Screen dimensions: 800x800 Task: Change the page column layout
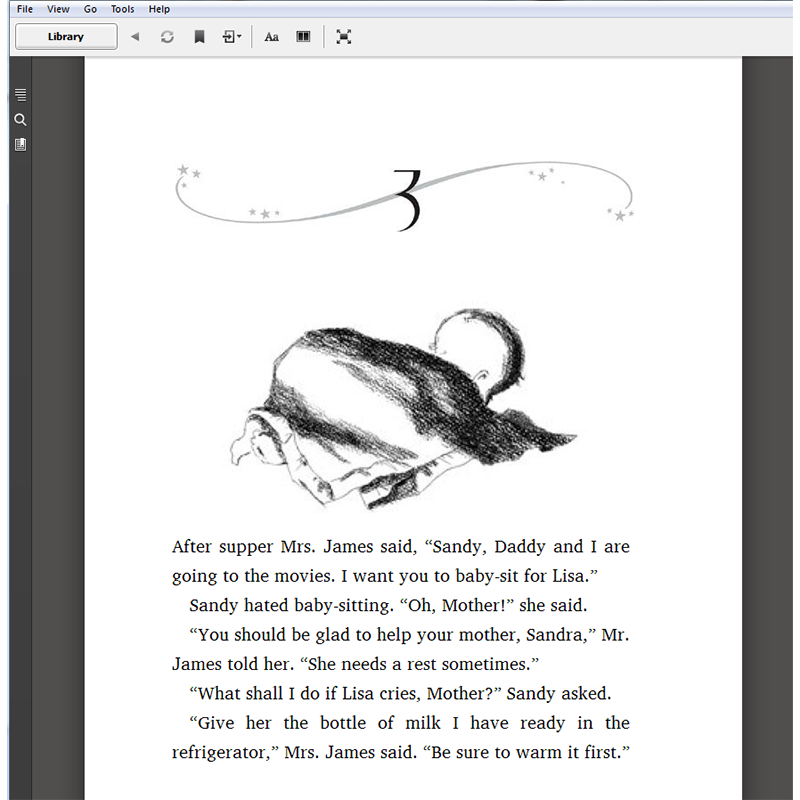point(303,37)
